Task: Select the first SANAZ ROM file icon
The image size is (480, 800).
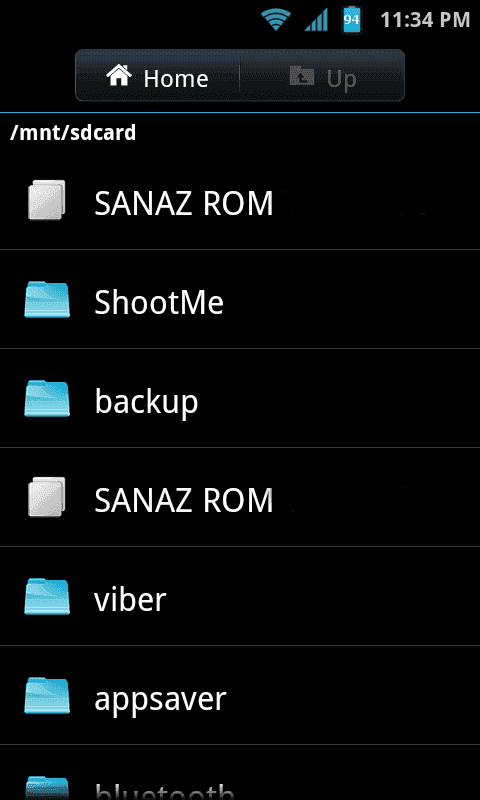Action: pos(46,200)
